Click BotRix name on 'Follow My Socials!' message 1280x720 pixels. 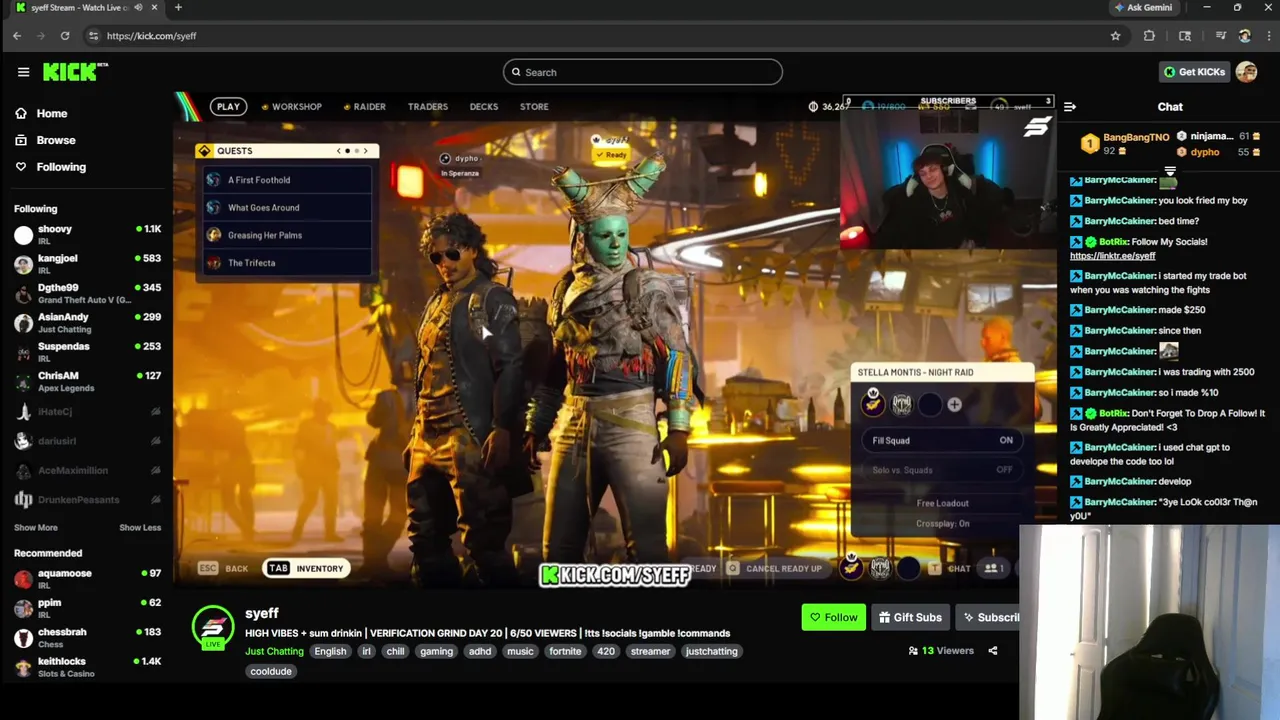[1114, 242]
